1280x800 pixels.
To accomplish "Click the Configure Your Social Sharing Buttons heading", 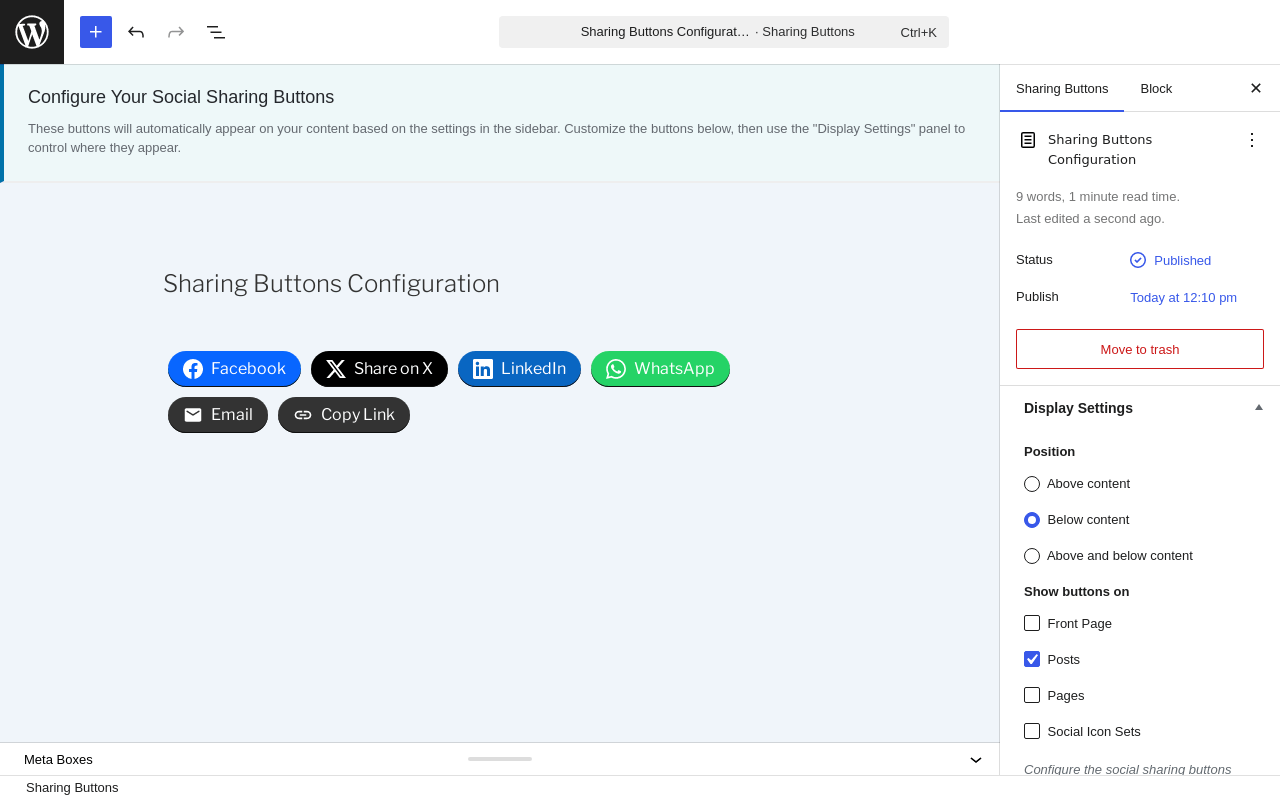I will point(181,97).
